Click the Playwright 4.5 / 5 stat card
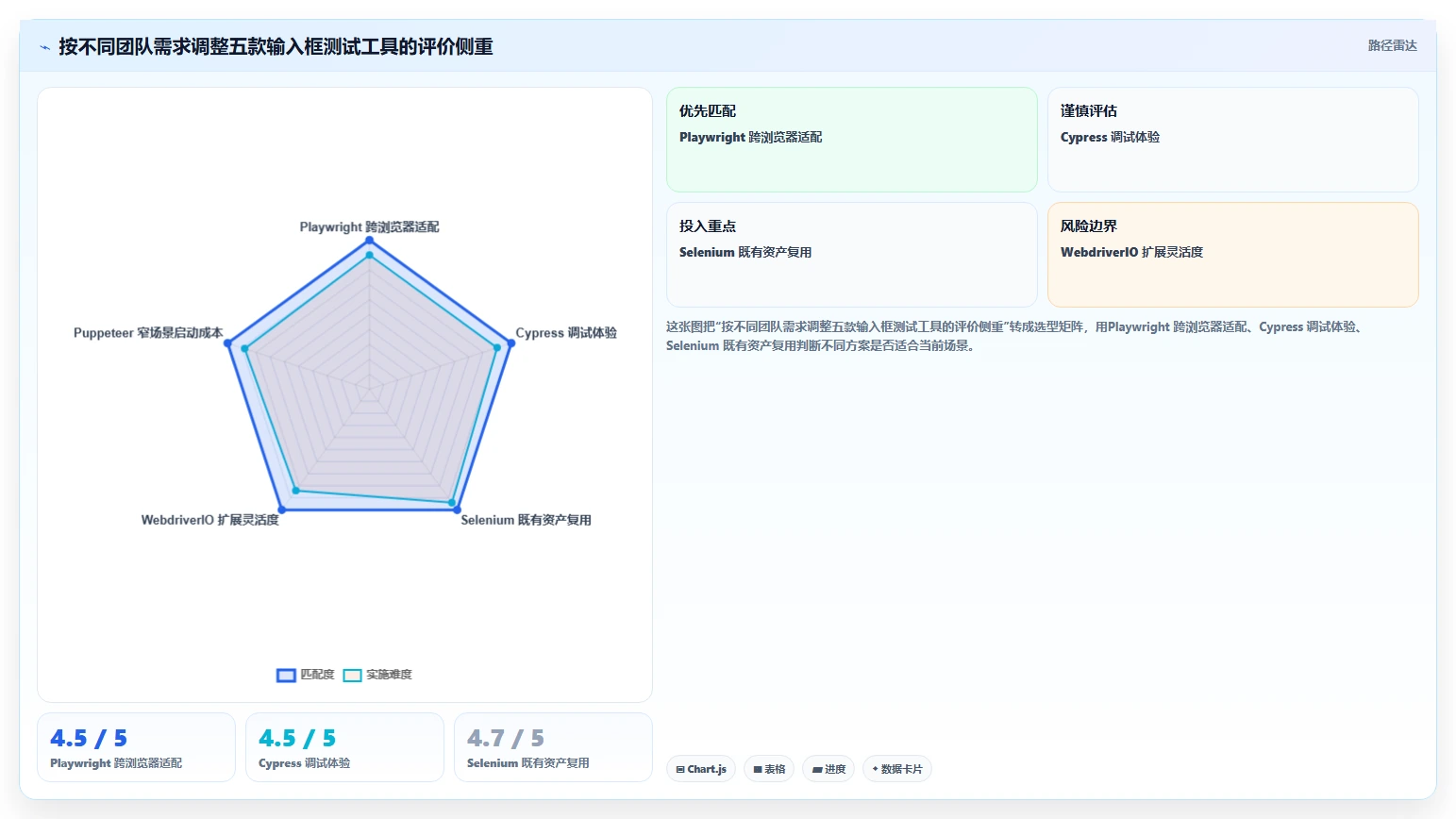This screenshot has height=819, width=1456. [x=136, y=747]
